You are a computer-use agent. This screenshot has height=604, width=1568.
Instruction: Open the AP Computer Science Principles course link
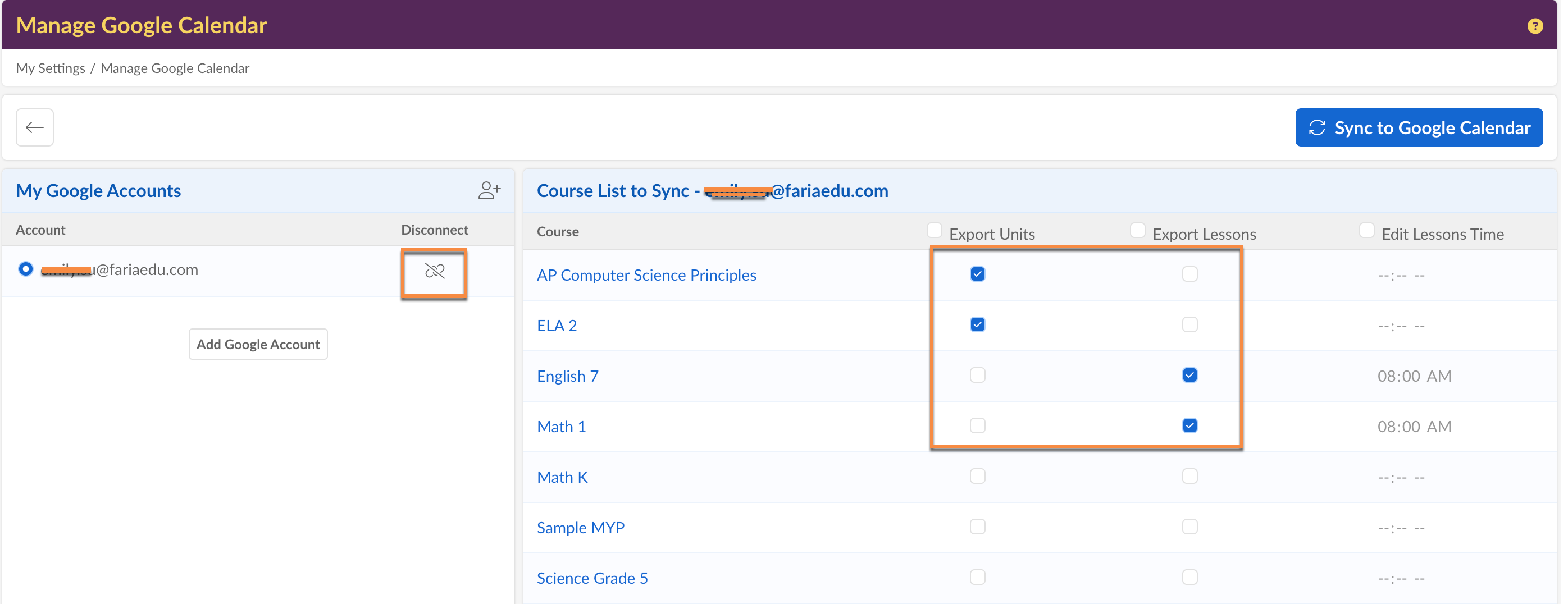coord(646,275)
